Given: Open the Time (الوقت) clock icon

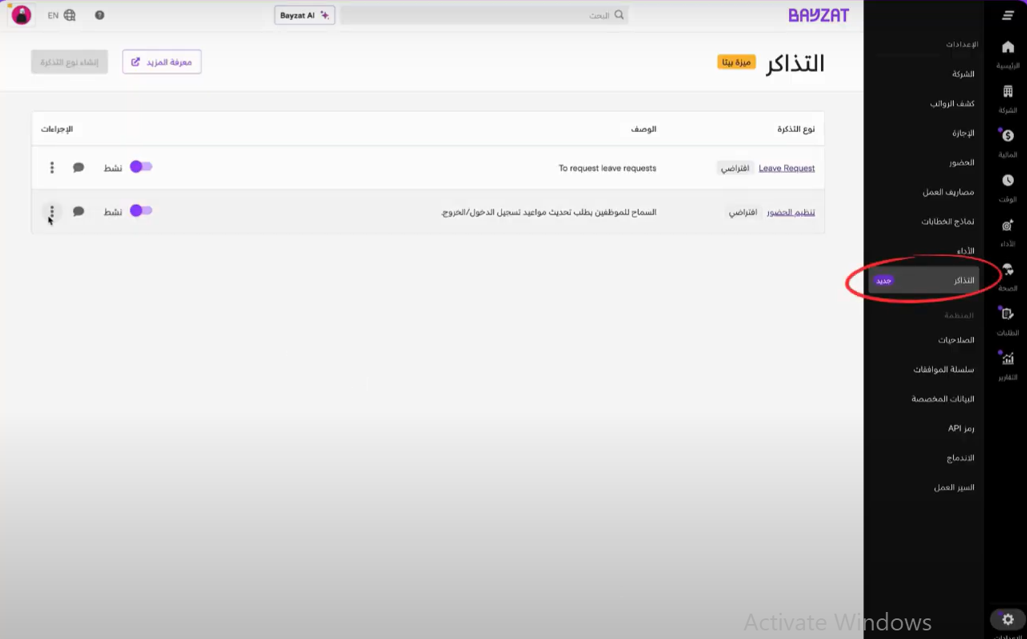Looking at the screenshot, I should click(x=1007, y=181).
